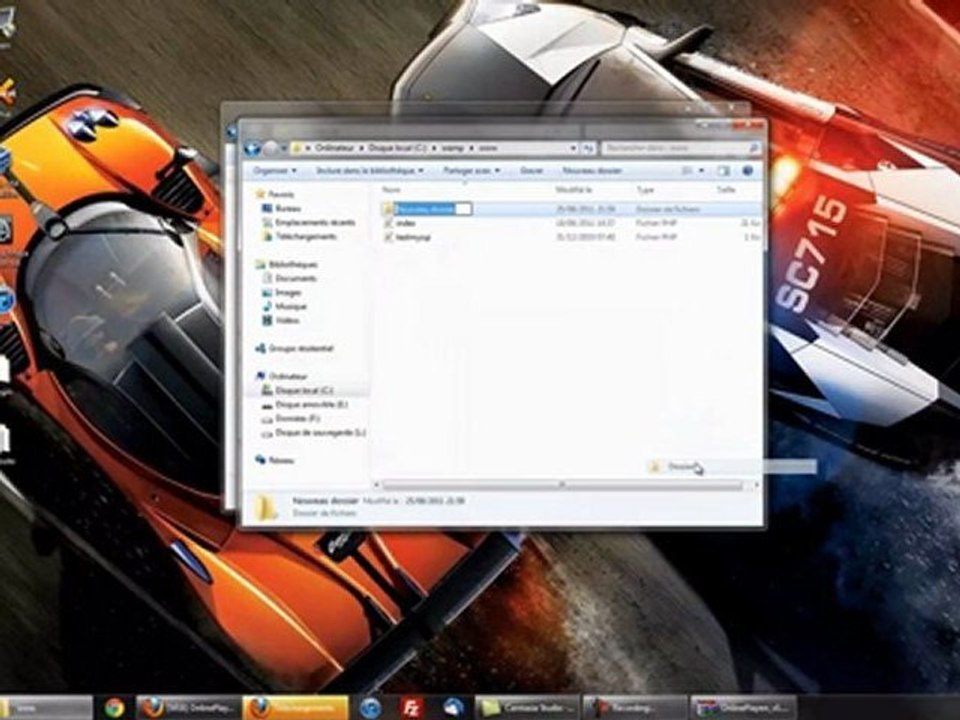Open help with the blue question mark icon
Image resolution: width=960 pixels, height=720 pixels.
[748, 171]
